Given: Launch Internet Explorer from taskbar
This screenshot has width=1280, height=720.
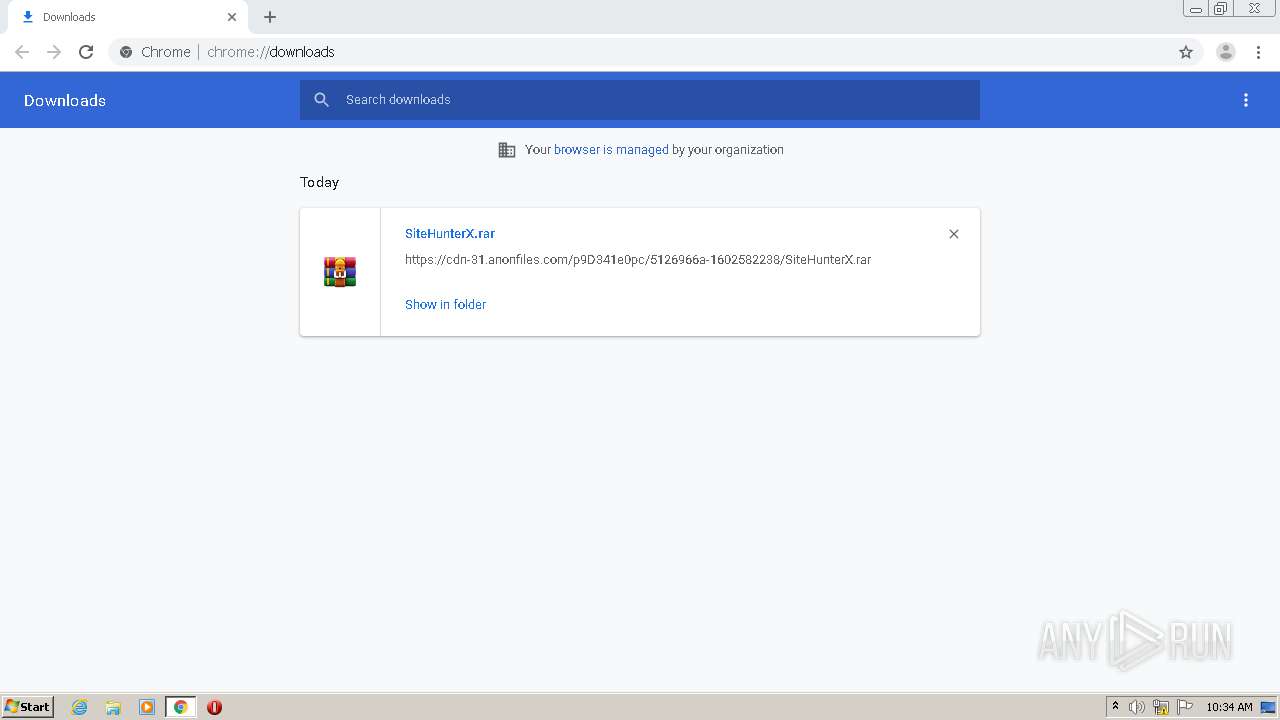Looking at the screenshot, I should pyautogui.click(x=80, y=707).
